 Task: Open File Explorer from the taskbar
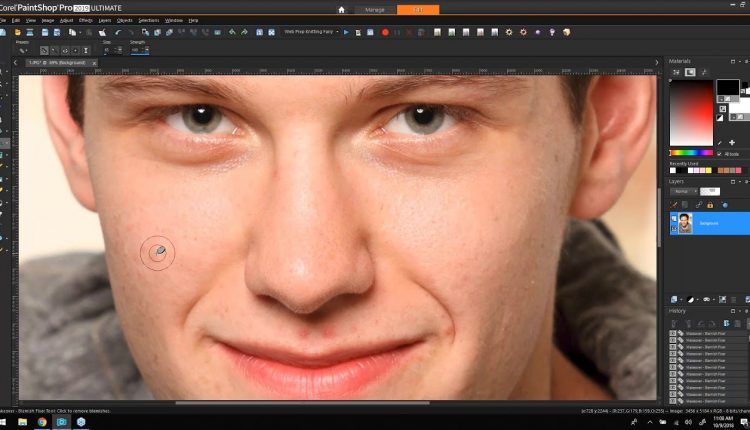pyautogui.click(x=22, y=422)
